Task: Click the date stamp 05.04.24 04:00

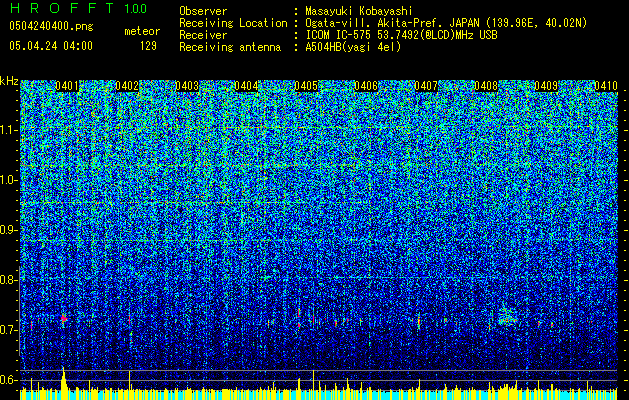Action: (x=51, y=45)
